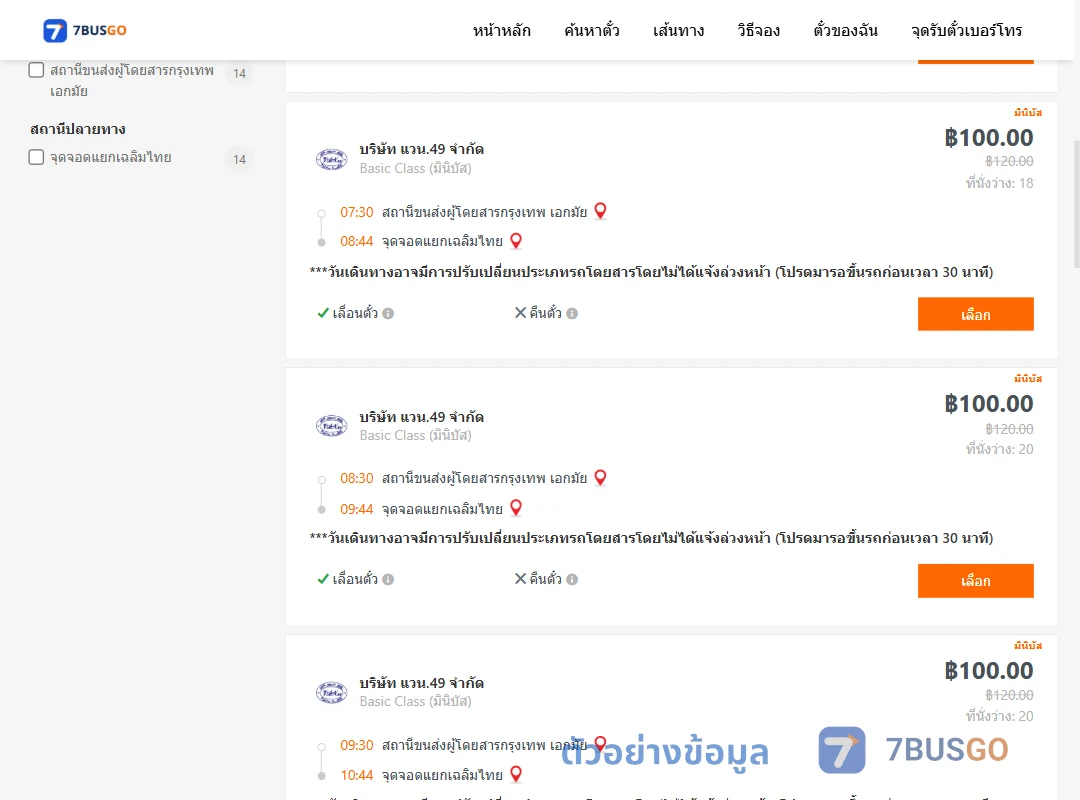Click company logo of 08:30 trip card
The image size is (1080, 800).
pos(331,426)
